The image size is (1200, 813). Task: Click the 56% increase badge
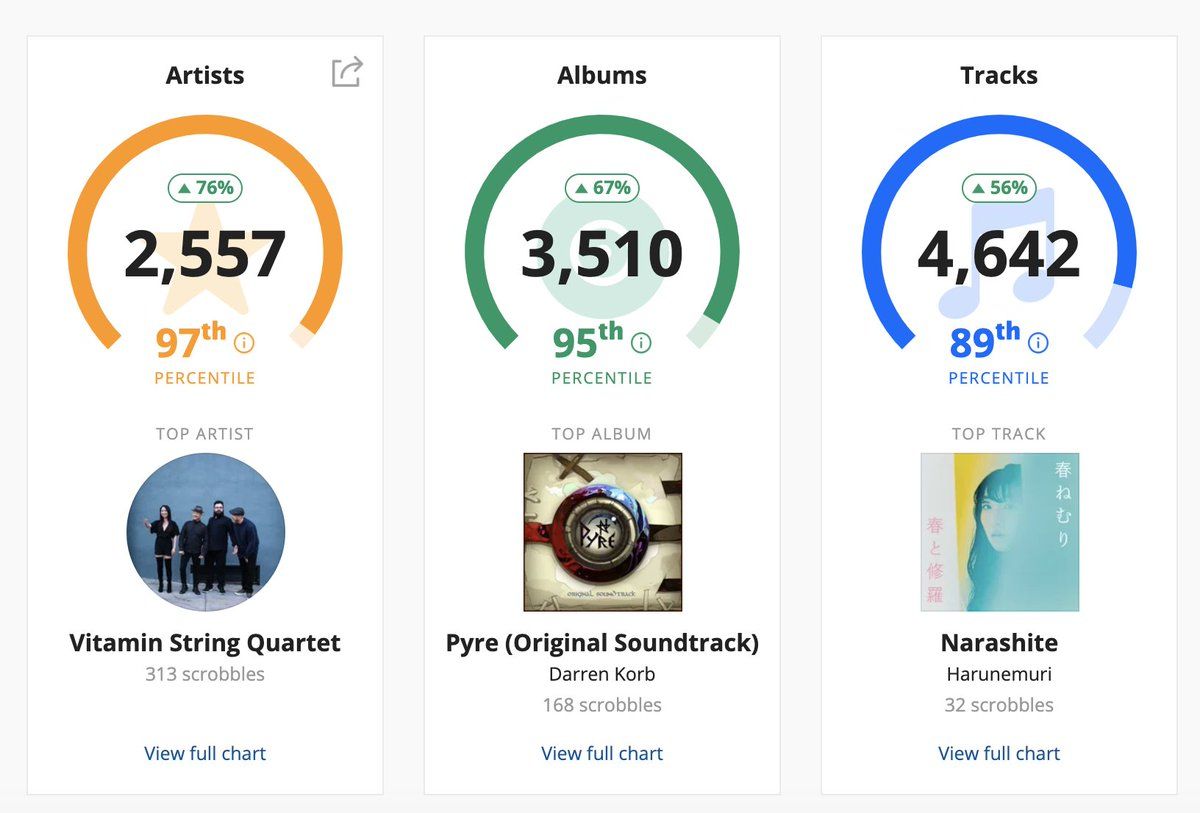coord(999,187)
